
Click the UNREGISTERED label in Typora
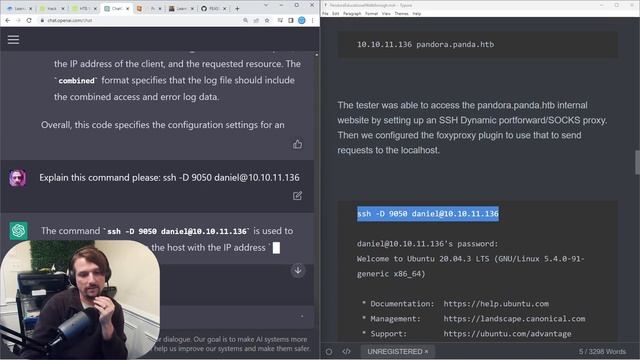coord(394,351)
